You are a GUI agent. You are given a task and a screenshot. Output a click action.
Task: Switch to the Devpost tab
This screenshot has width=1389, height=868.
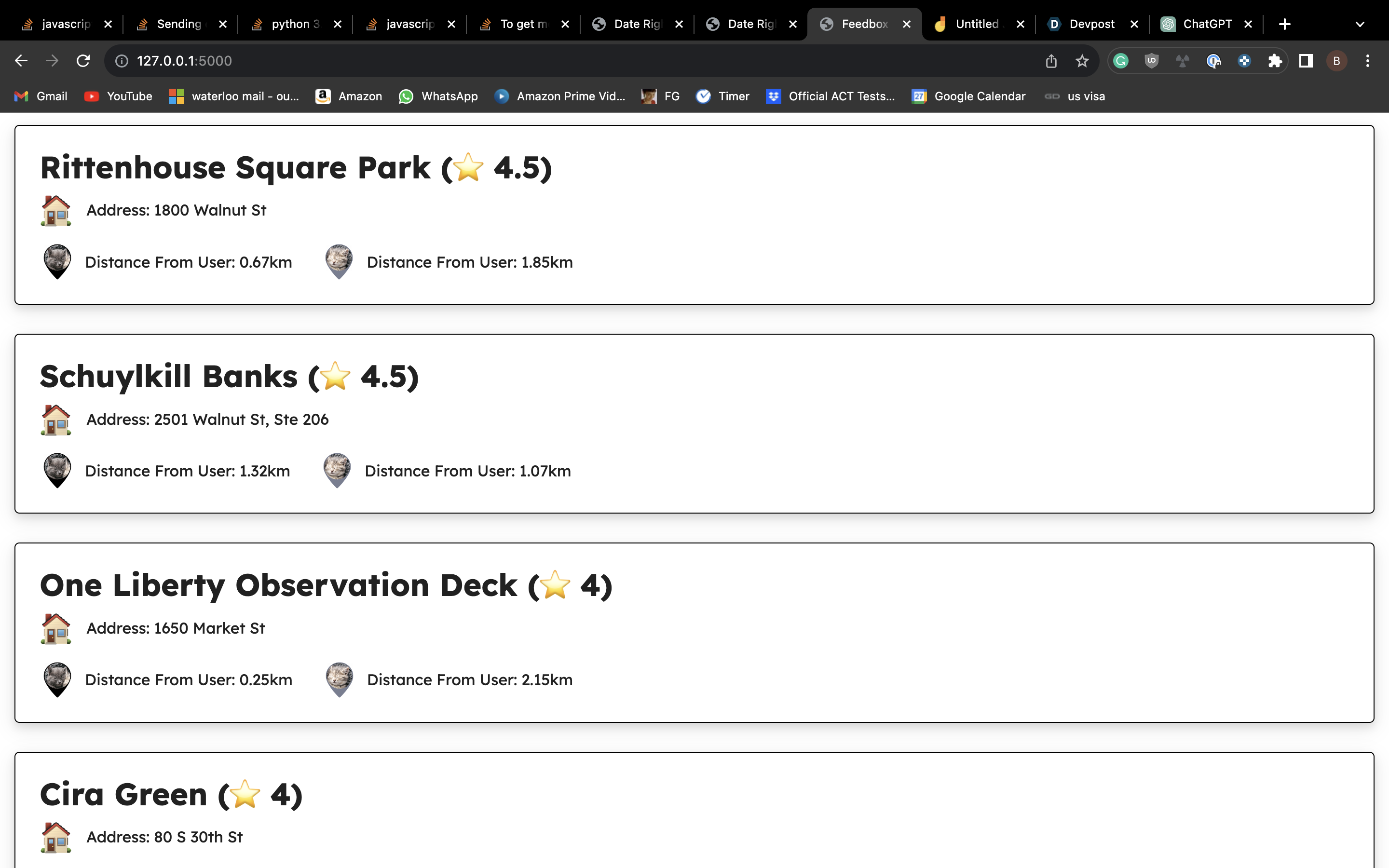(x=1090, y=24)
